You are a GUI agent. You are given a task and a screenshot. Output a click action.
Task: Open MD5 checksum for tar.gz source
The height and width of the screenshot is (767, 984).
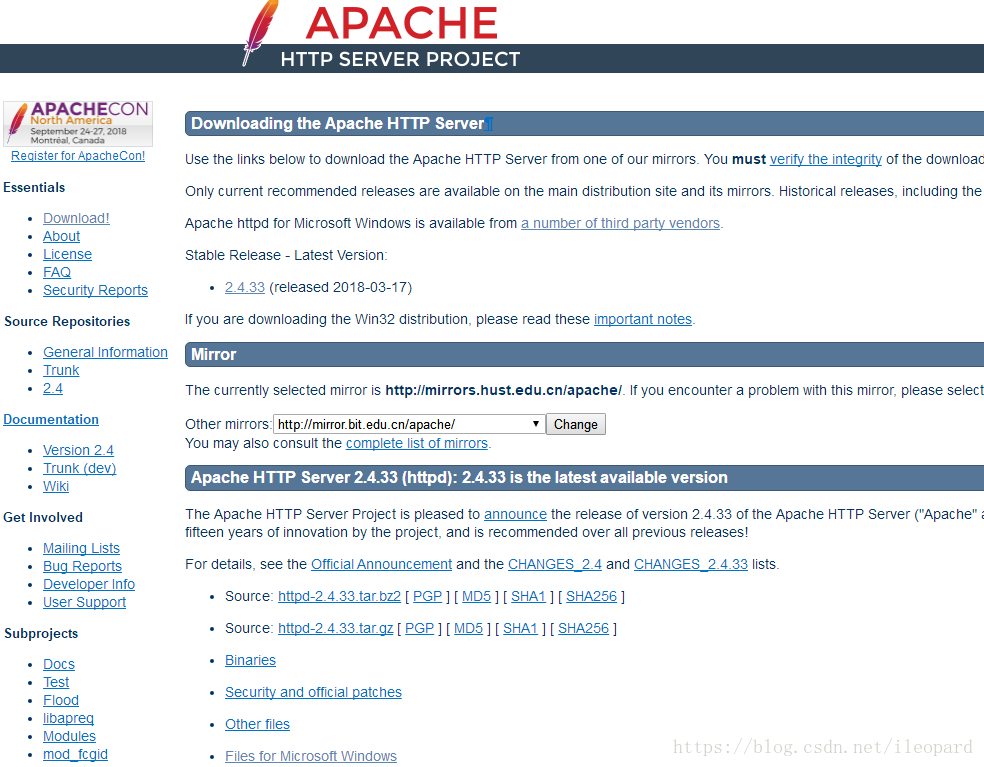tap(468, 628)
